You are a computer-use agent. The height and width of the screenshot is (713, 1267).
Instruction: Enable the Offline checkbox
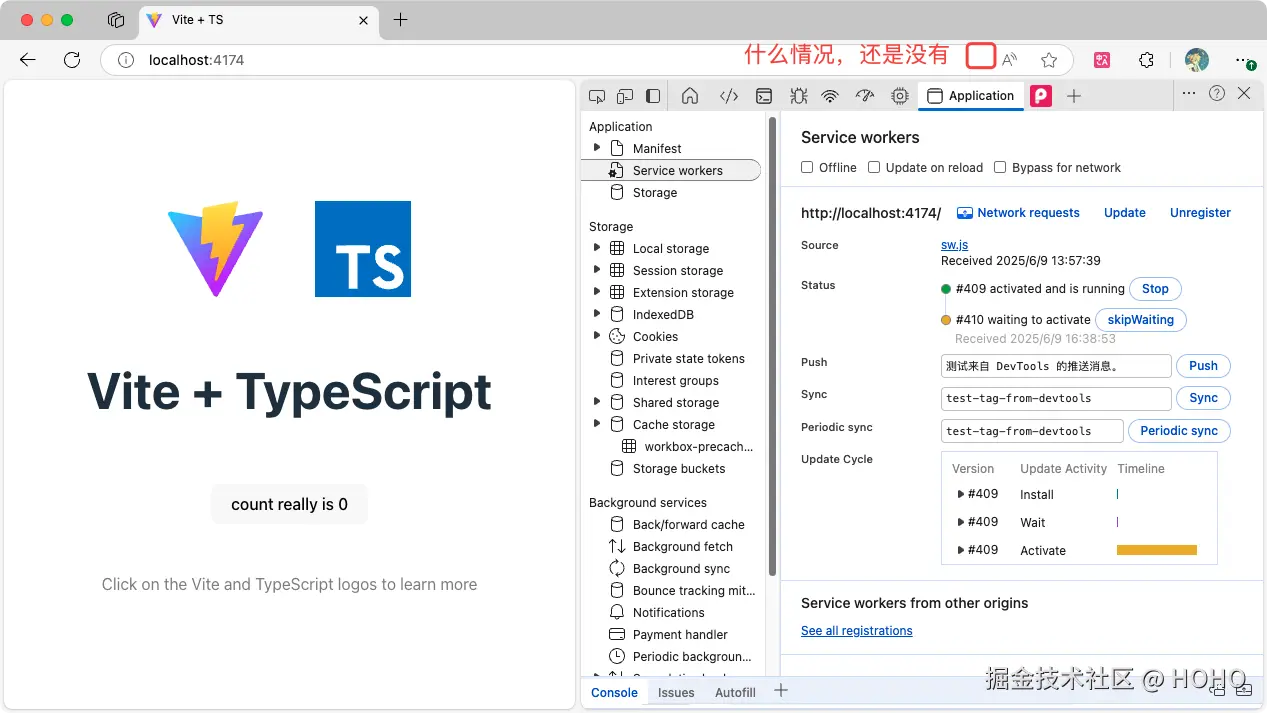pyautogui.click(x=807, y=167)
